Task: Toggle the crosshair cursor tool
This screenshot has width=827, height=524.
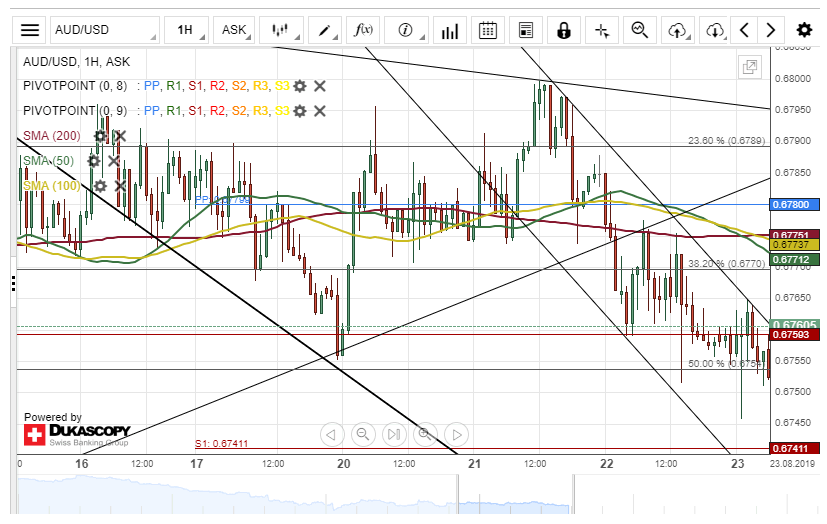Action: tap(602, 30)
